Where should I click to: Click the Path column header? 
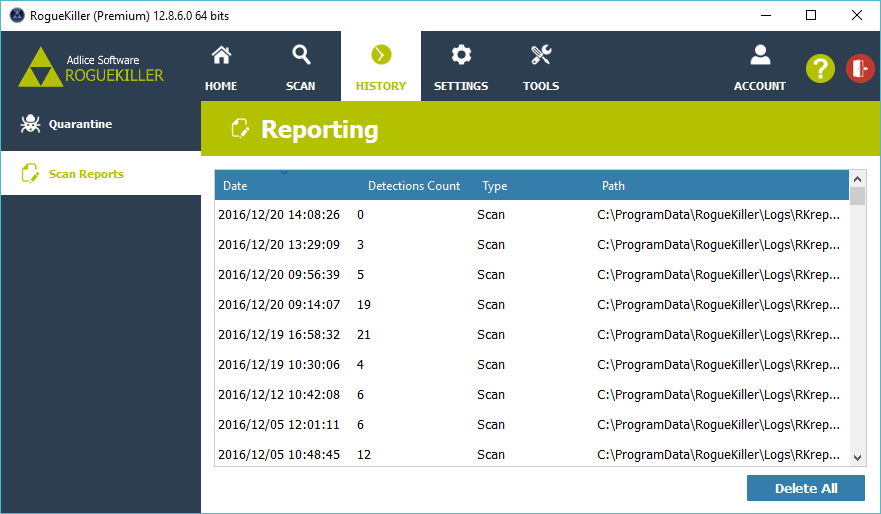[613, 186]
